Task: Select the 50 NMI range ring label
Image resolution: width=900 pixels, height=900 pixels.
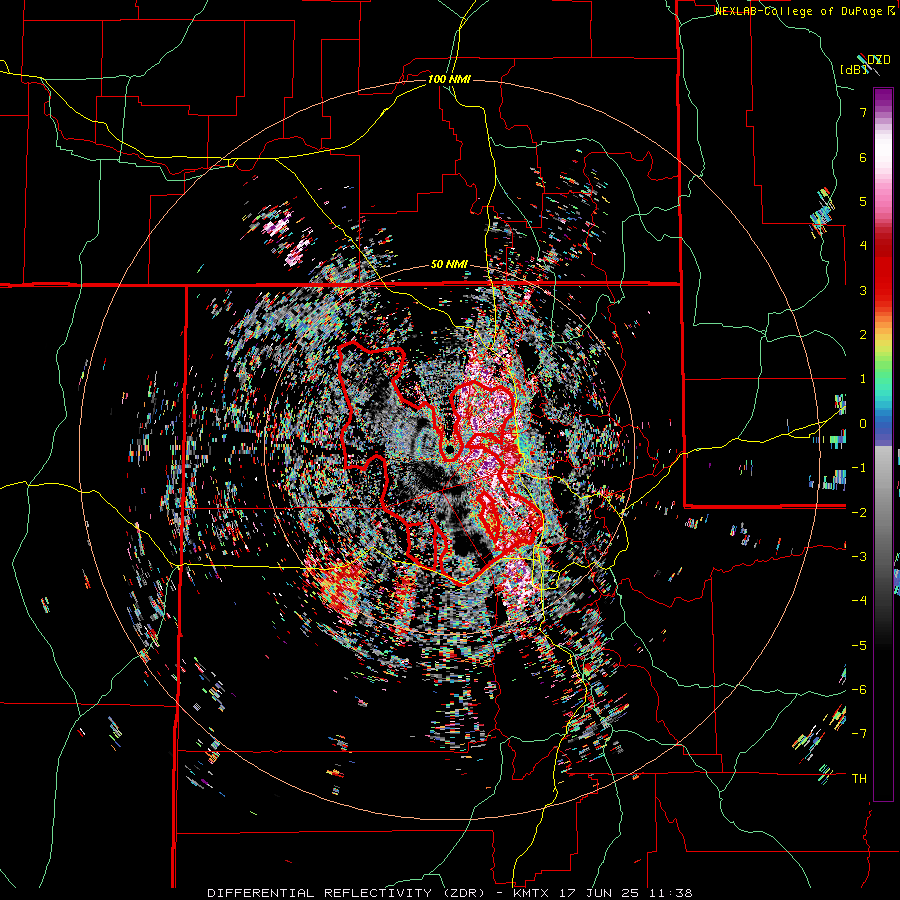Action: [x=449, y=265]
